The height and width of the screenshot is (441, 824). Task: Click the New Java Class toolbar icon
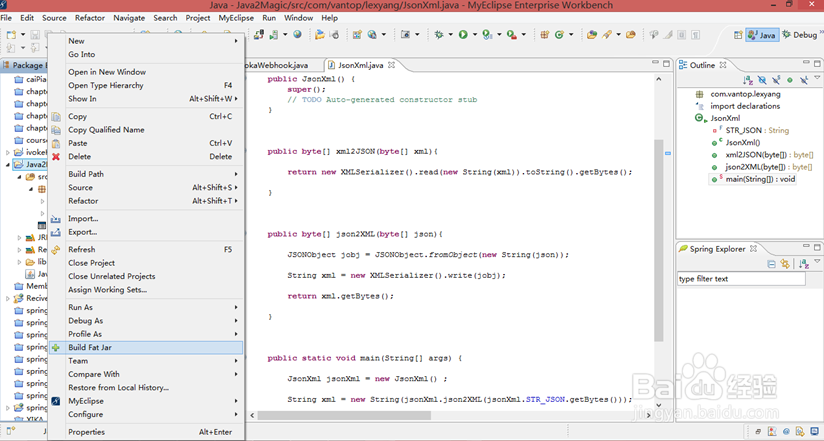click(559, 35)
